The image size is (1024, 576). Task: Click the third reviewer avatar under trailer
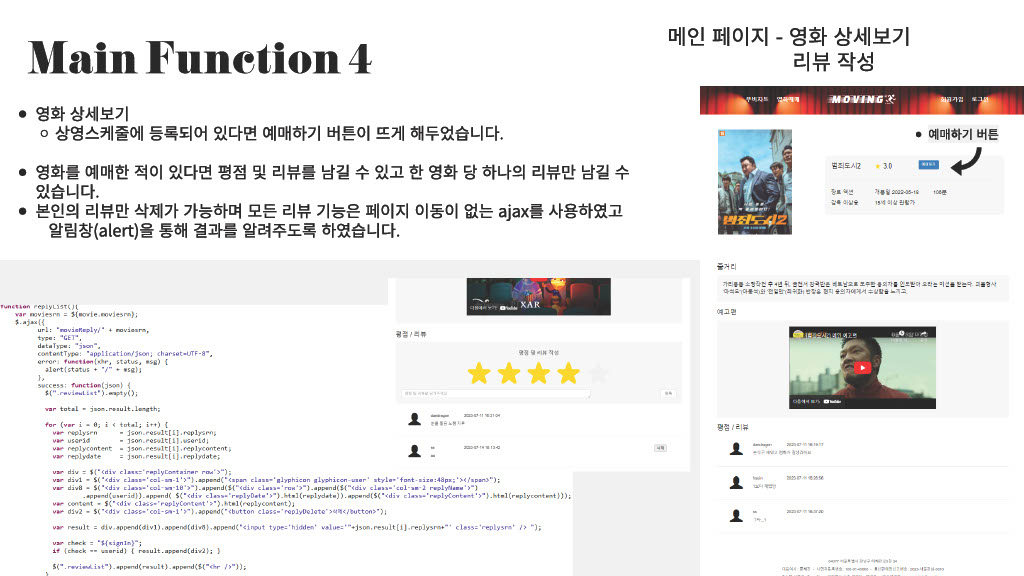(737, 515)
